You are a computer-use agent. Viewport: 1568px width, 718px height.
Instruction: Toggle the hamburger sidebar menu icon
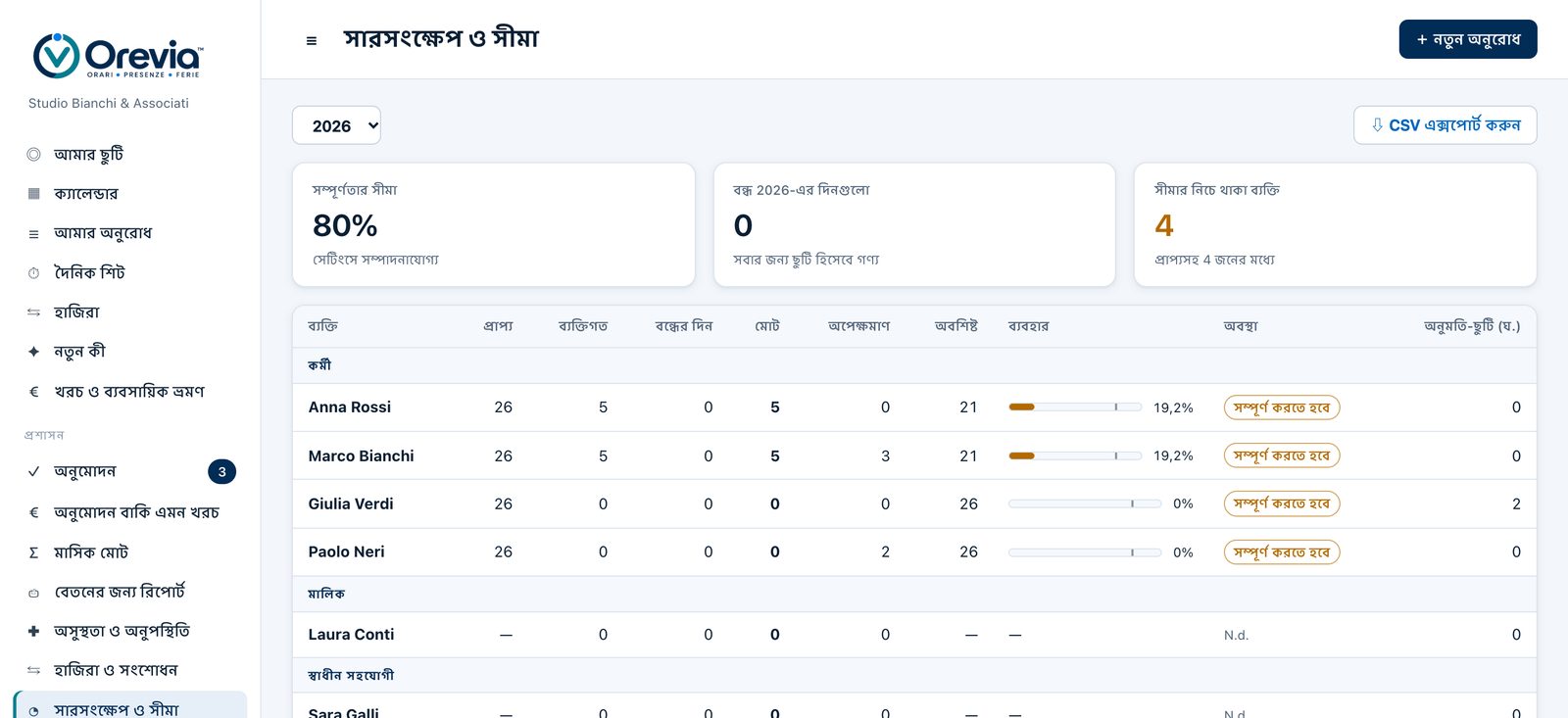pyautogui.click(x=312, y=40)
